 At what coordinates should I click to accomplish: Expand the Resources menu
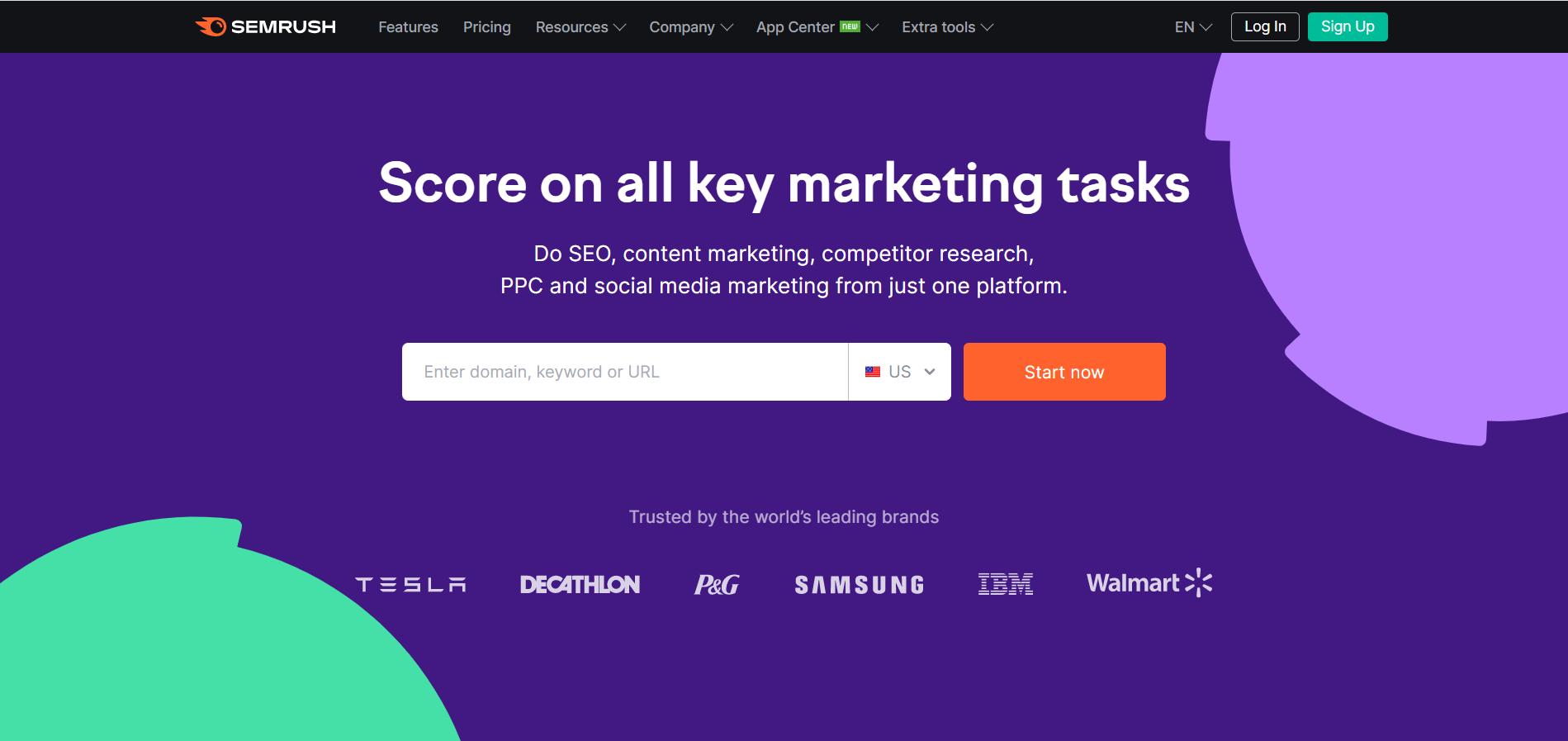tap(580, 27)
